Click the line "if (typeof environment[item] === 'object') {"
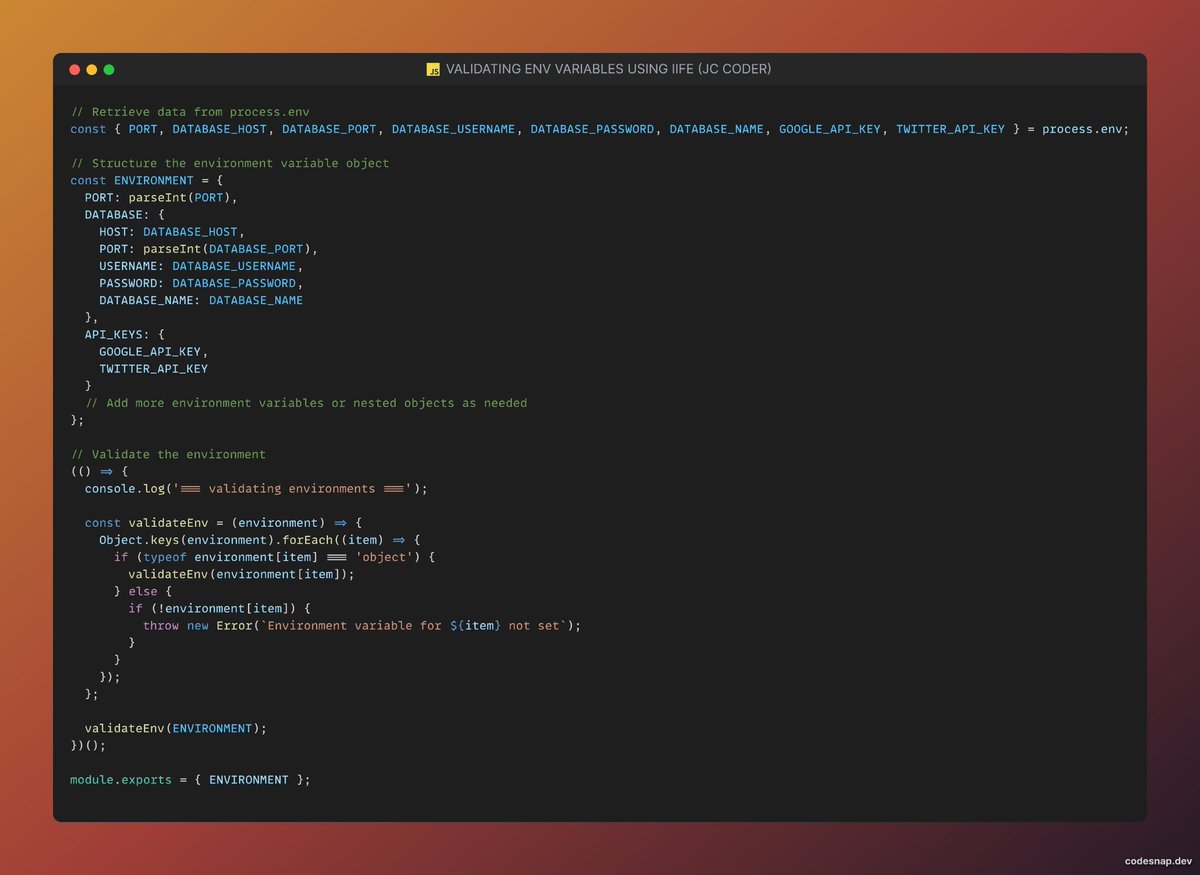The image size is (1200, 875). coord(275,557)
